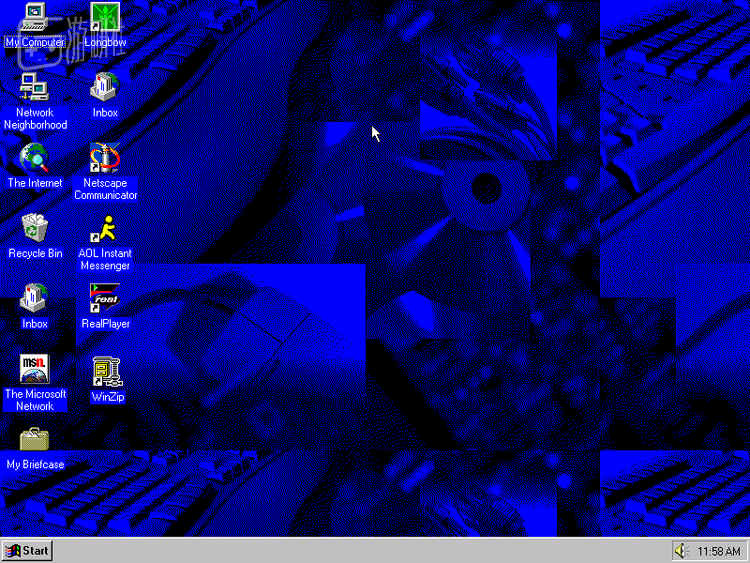Open Network Neighborhood icon
The image size is (750, 563).
point(35,88)
